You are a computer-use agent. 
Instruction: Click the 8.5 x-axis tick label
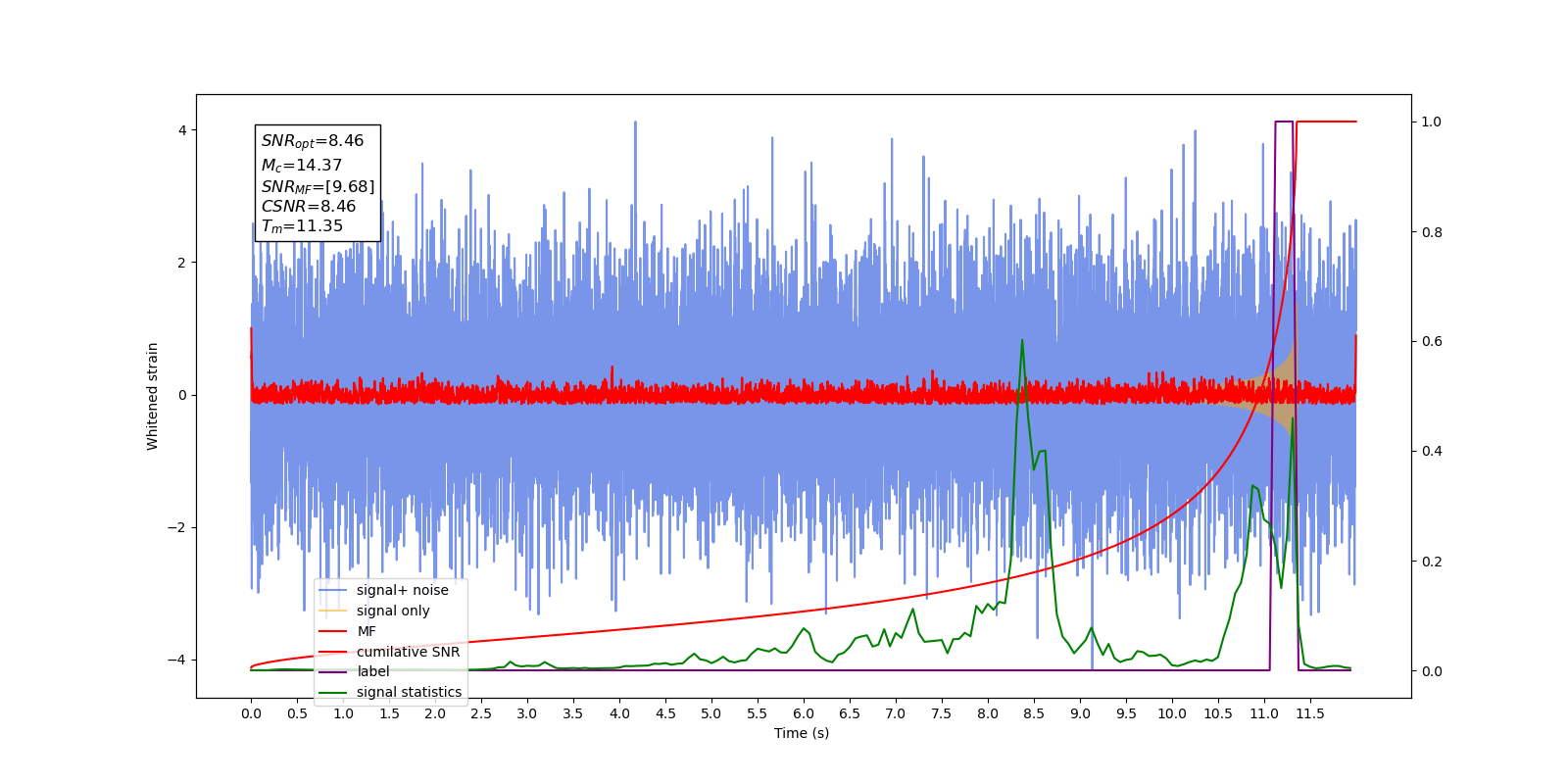[1034, 713]
